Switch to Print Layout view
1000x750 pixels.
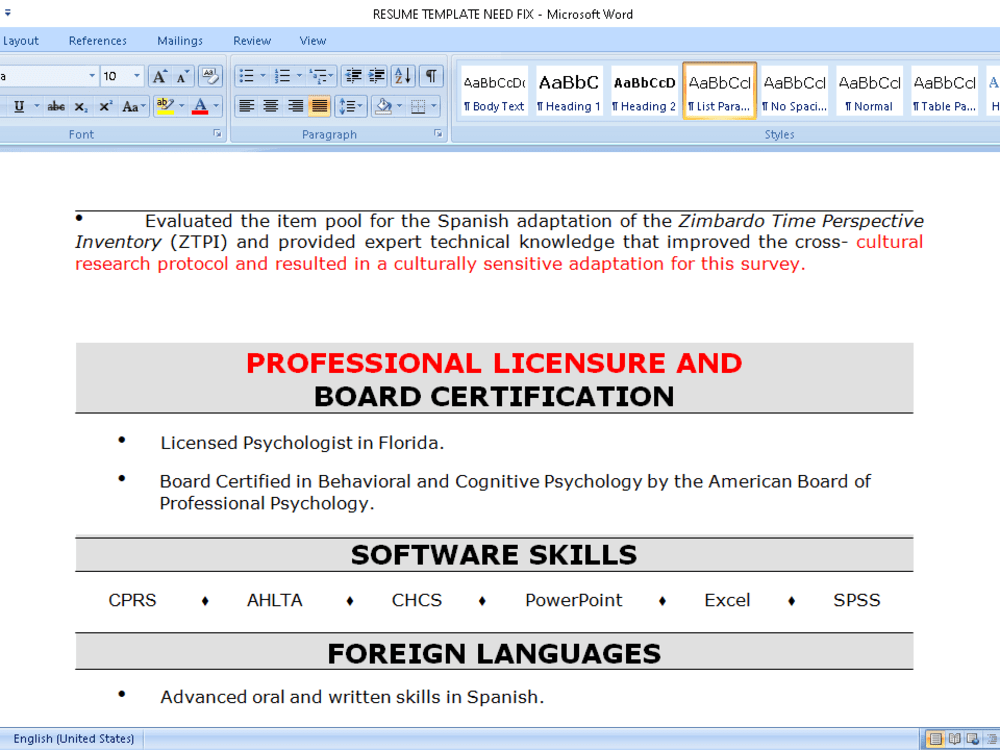click(936, 739)
